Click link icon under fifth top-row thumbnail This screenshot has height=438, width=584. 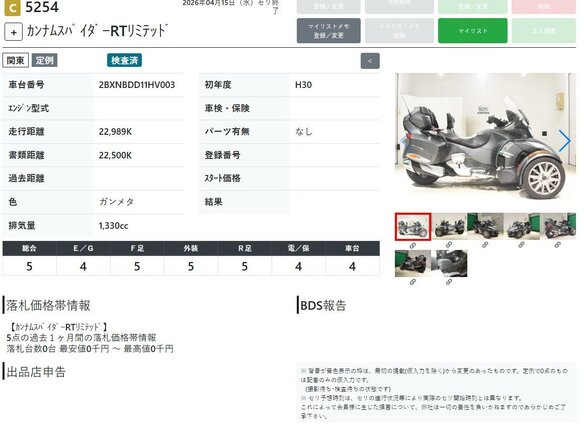point(558,245)
